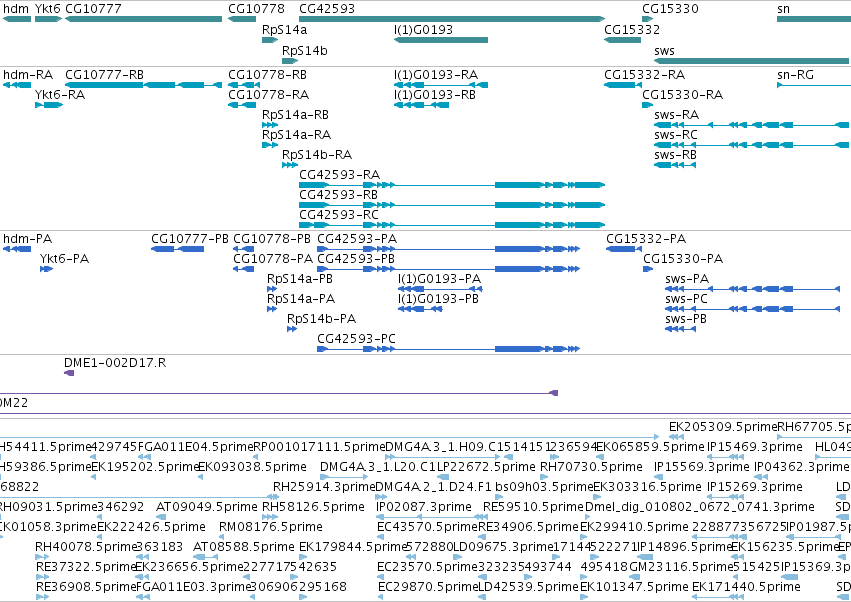Click the EK171440.5prime EST label
This screenshot has width=851, height=602.
(x=746, y=587)
